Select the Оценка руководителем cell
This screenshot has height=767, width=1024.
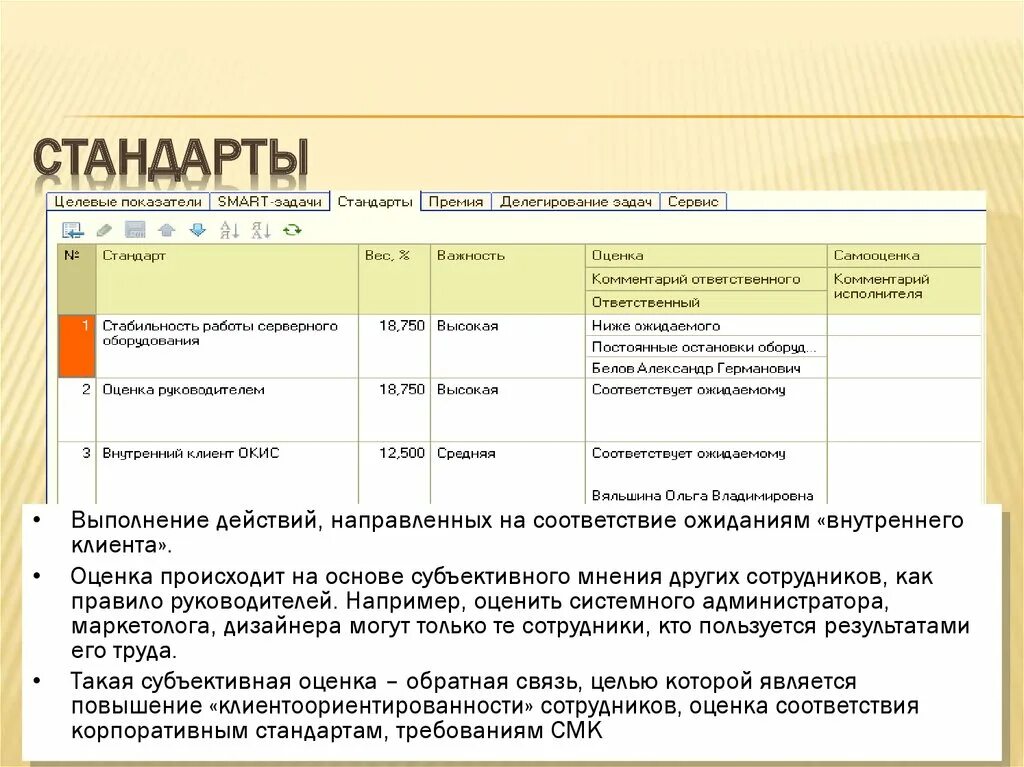point(227,410)
